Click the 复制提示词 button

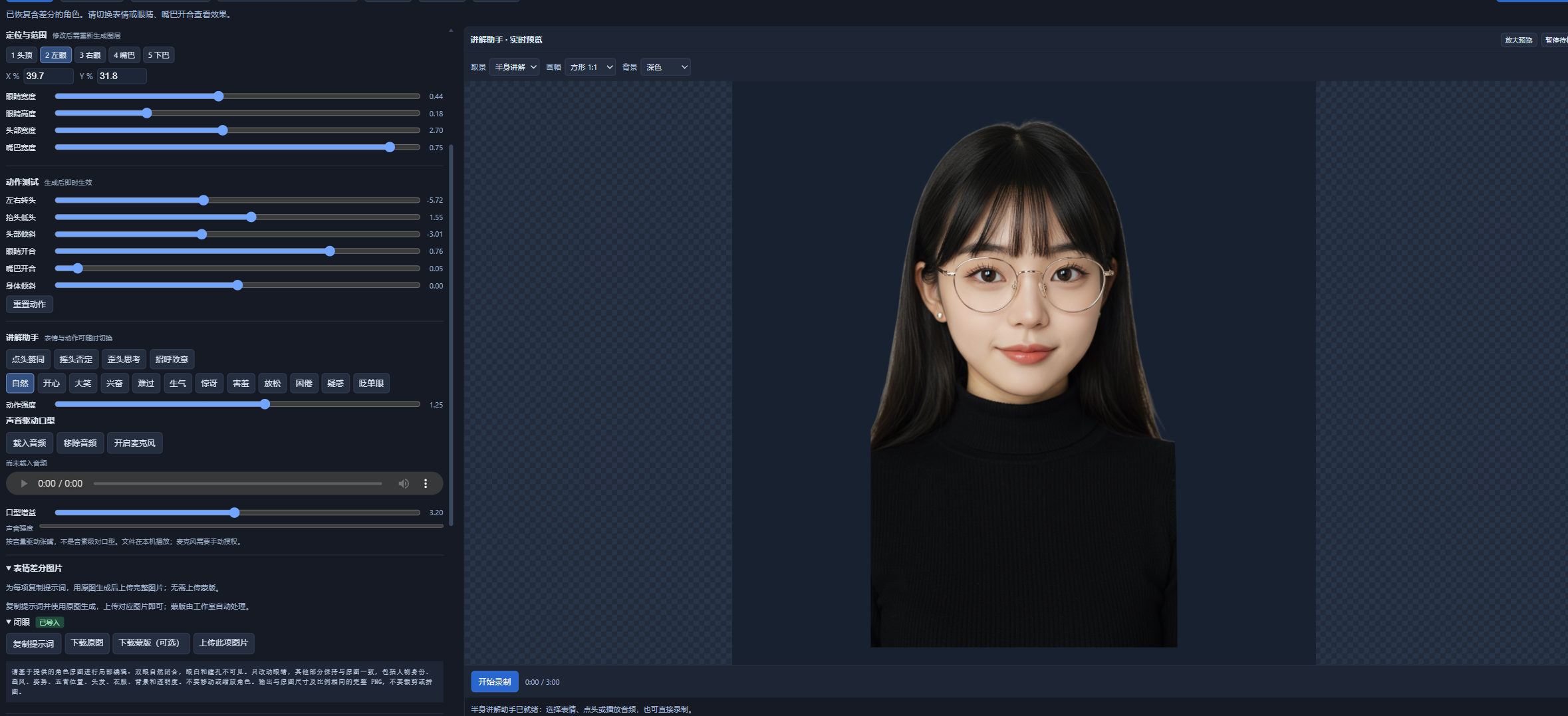(x=33, y=644)
